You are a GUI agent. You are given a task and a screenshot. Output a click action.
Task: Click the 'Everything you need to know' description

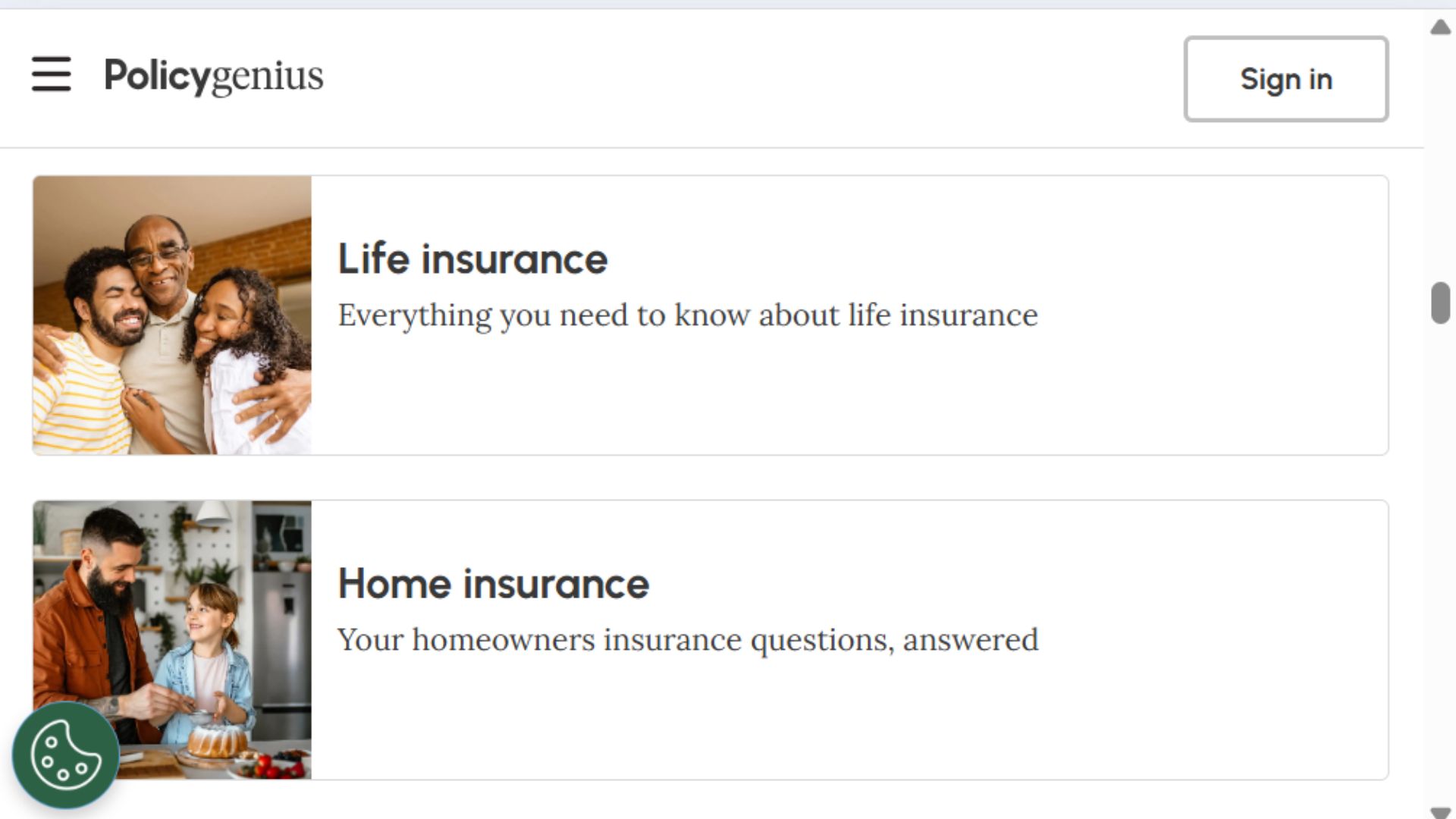(x=688, y=315)
